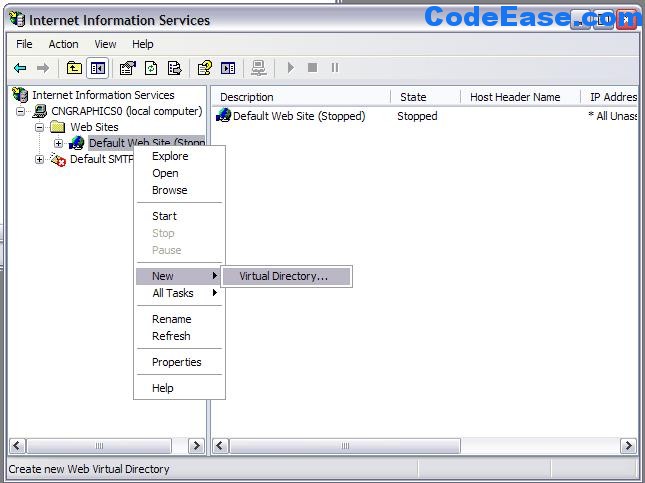
Task: Click the Refresh toolbar icon
Action: click(151, 68)
